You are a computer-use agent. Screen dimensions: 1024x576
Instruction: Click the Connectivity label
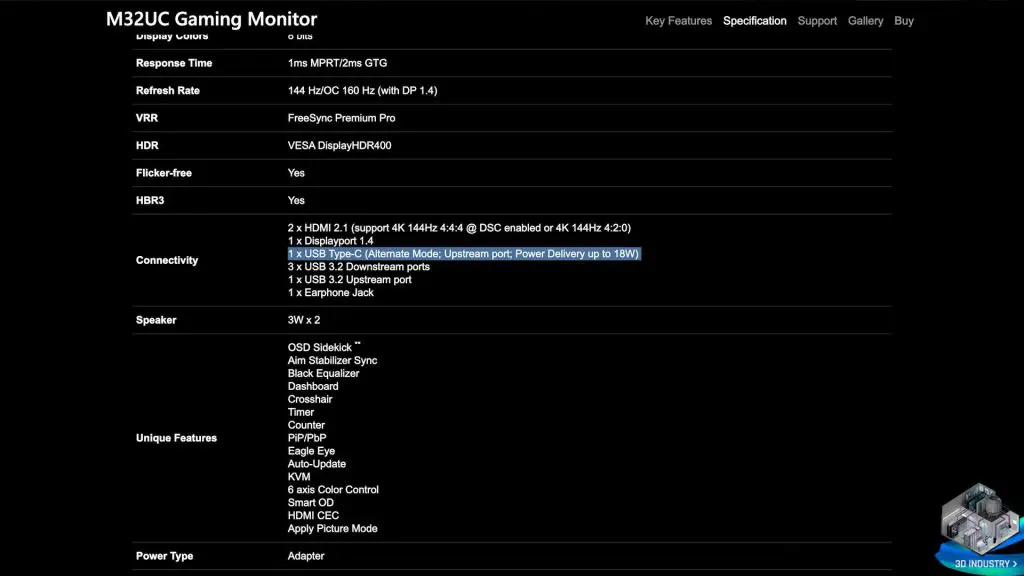[167, 261]
